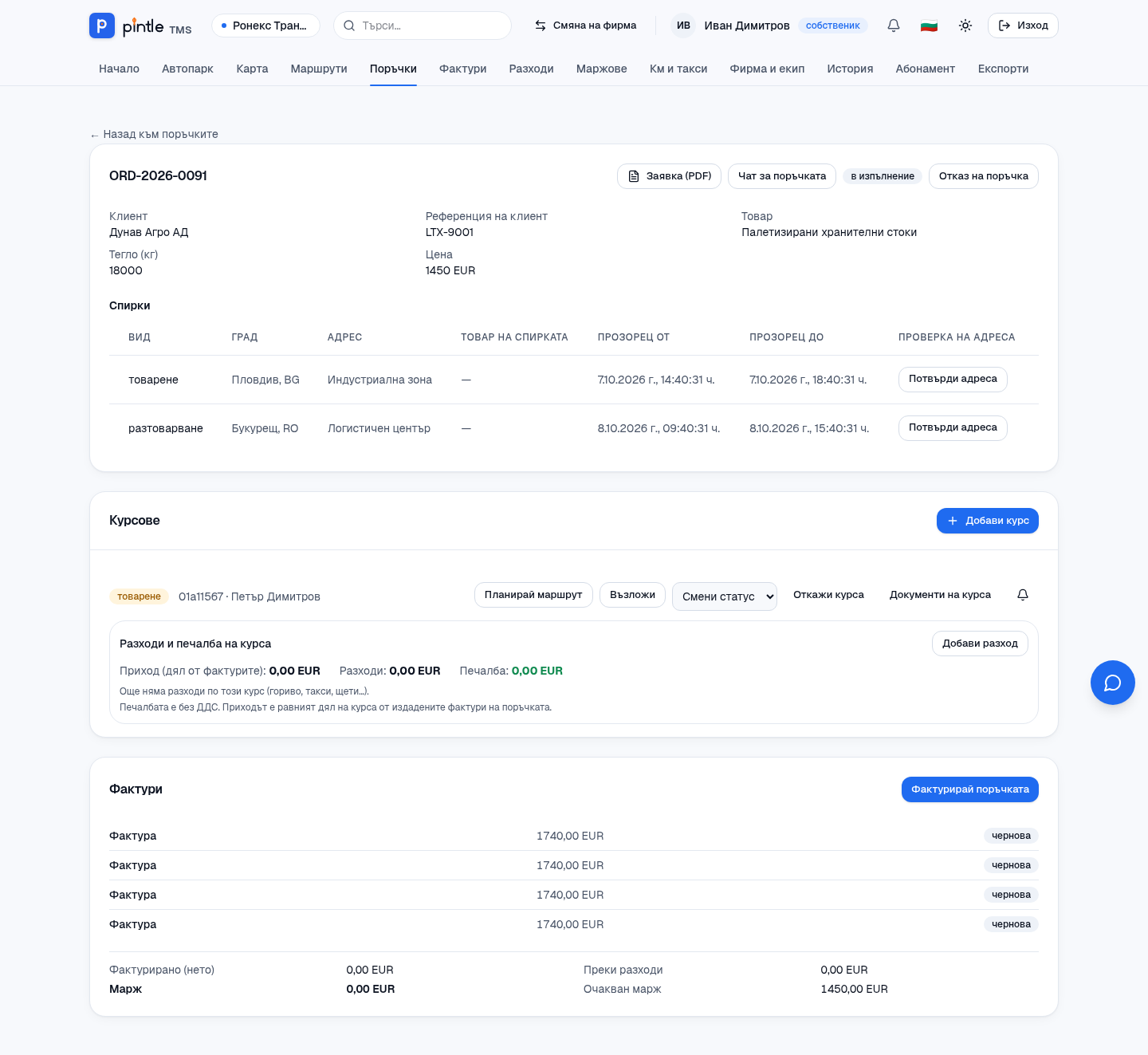Screen dimensions: 1148x1055
Task: Confirm address for the Букурещ unloading stop
Action: [x=953, y=428]
